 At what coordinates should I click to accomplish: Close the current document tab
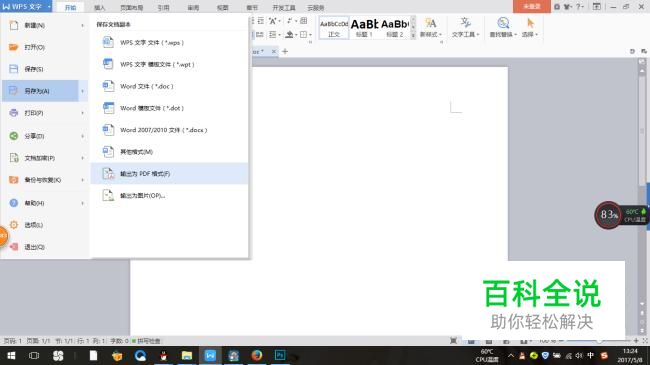point(274,51)
